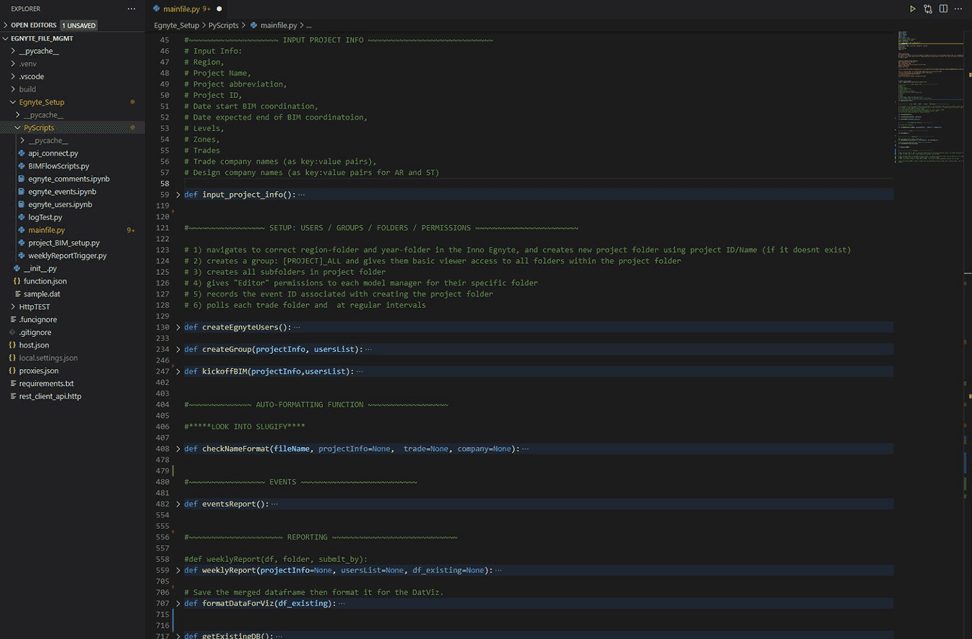This screenshot has width=972, height=639.
Task: Click the notebook icon beside egnyte_comments.ipynb
Action: click(x=22, y=178)
